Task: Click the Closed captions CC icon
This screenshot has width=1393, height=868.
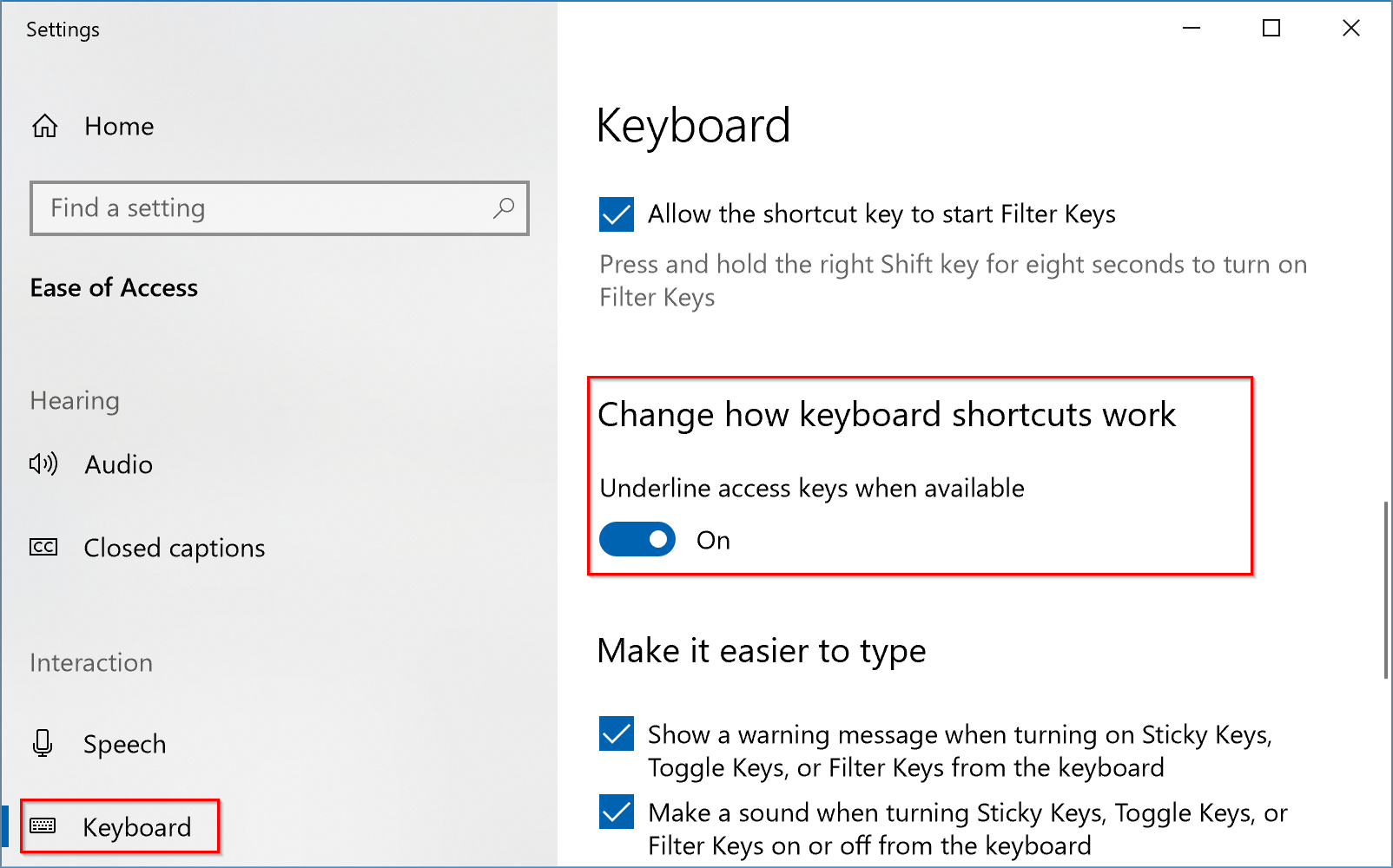Action: 43,547
